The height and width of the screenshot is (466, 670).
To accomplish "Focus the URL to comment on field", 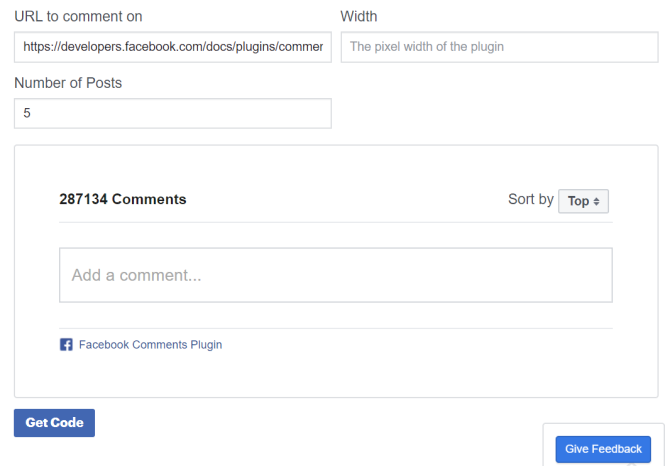I will [172, 47].
